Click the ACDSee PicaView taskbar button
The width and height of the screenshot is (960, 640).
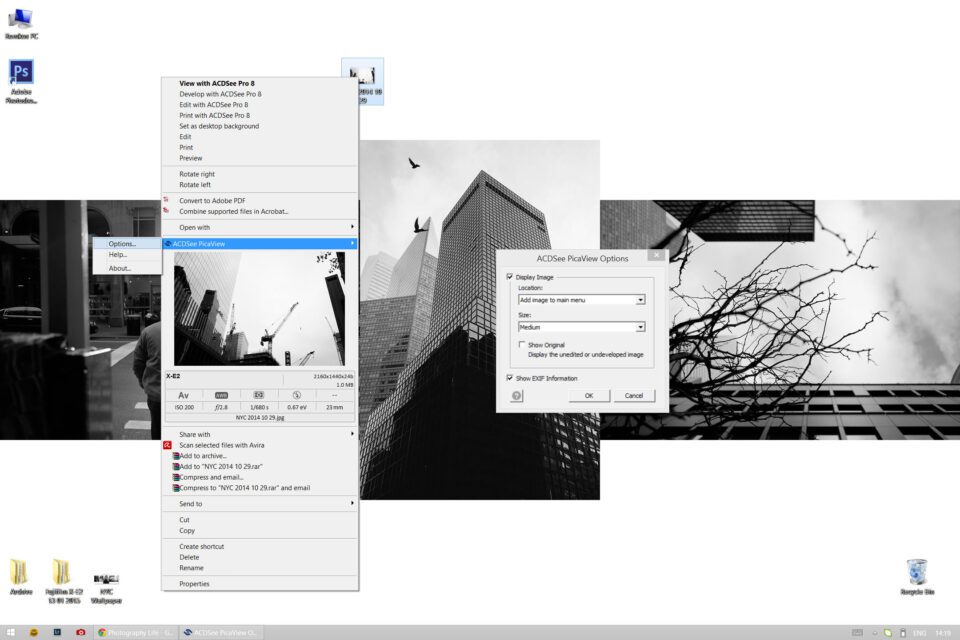tap(222, 633)
